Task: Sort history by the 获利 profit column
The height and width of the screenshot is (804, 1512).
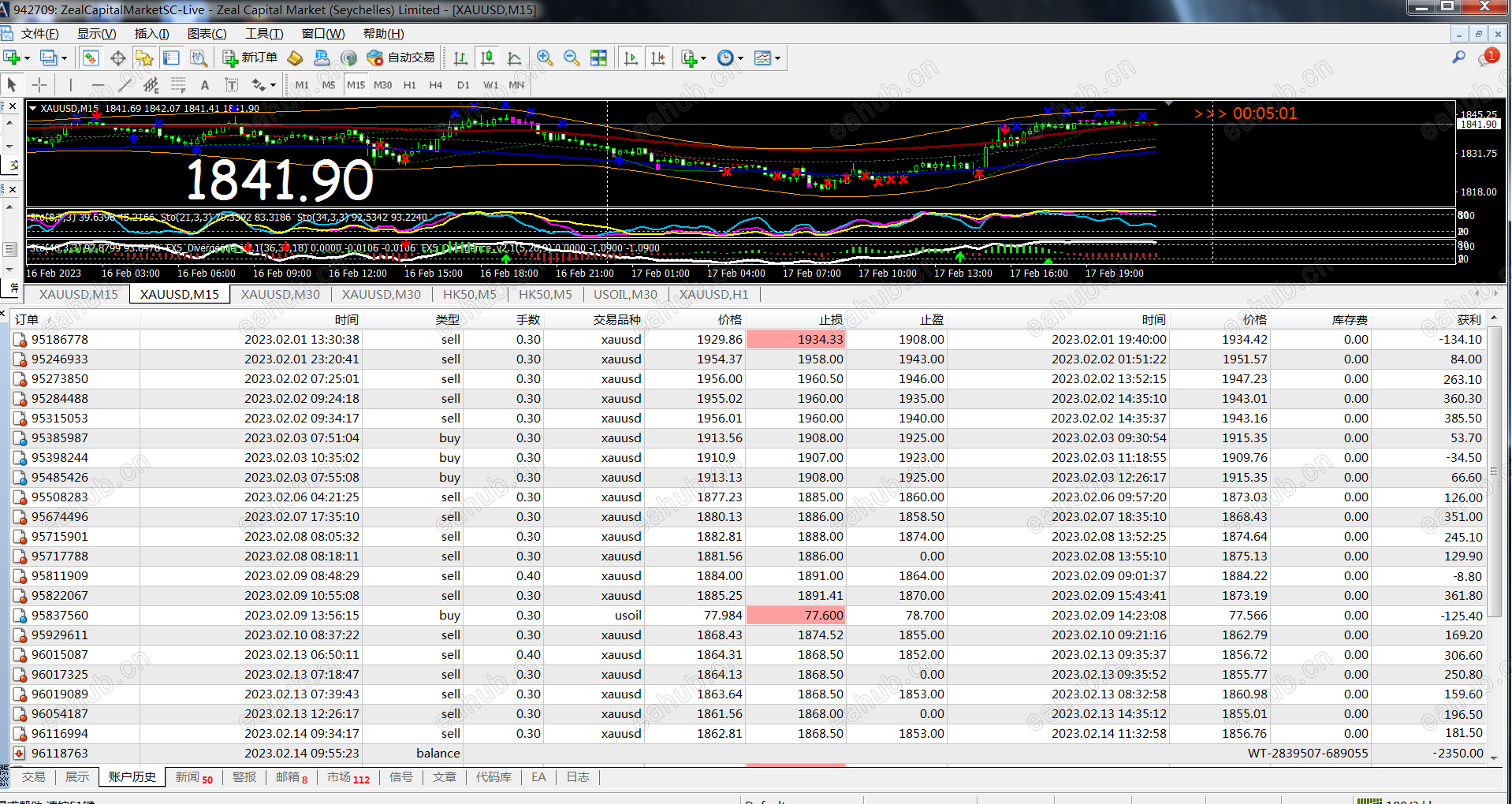Action: pyautogui.click(x=1468, y=319)
